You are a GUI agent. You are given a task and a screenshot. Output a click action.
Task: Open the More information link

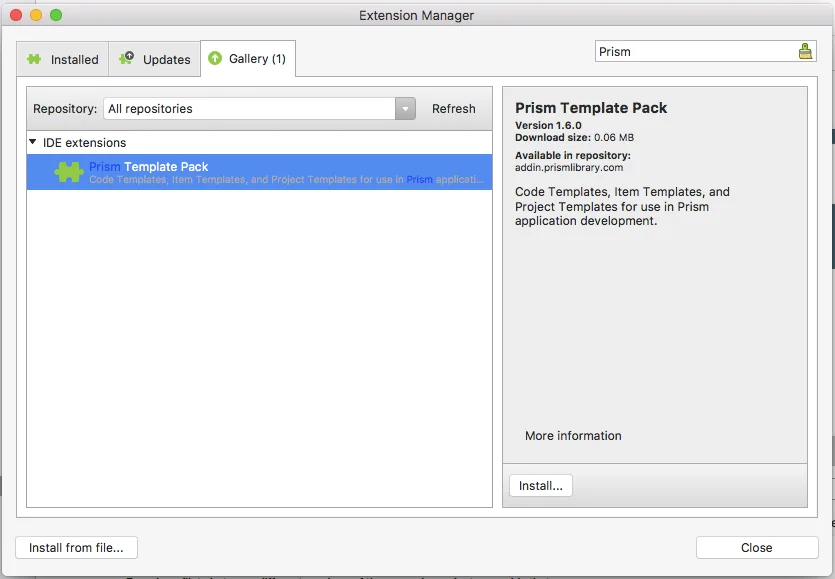(x=573, y=436)
